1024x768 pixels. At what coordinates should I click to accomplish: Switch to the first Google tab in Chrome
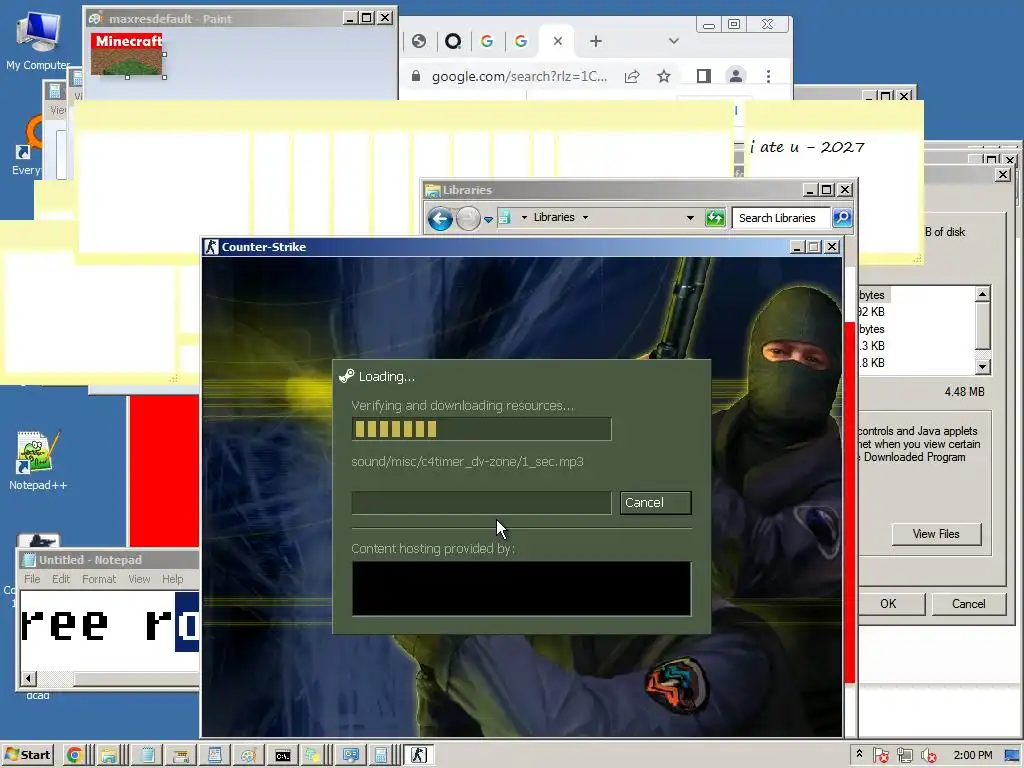click(487, 42)
